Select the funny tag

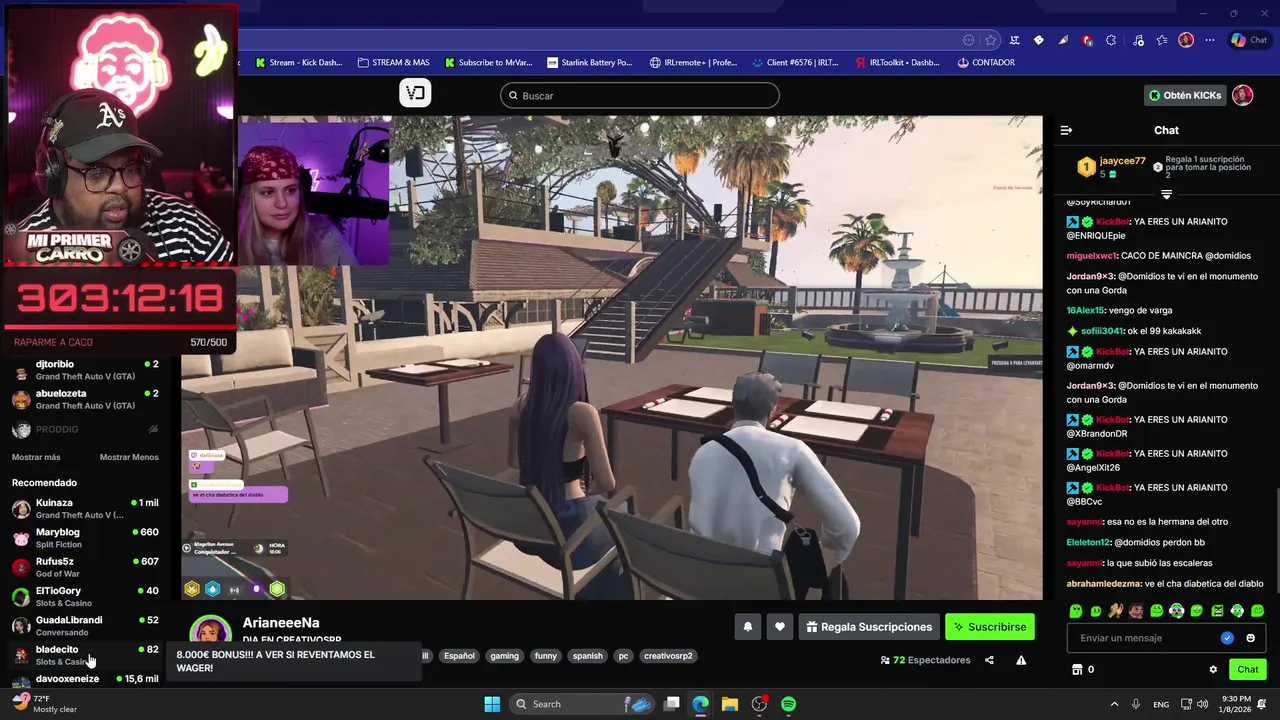545,656
